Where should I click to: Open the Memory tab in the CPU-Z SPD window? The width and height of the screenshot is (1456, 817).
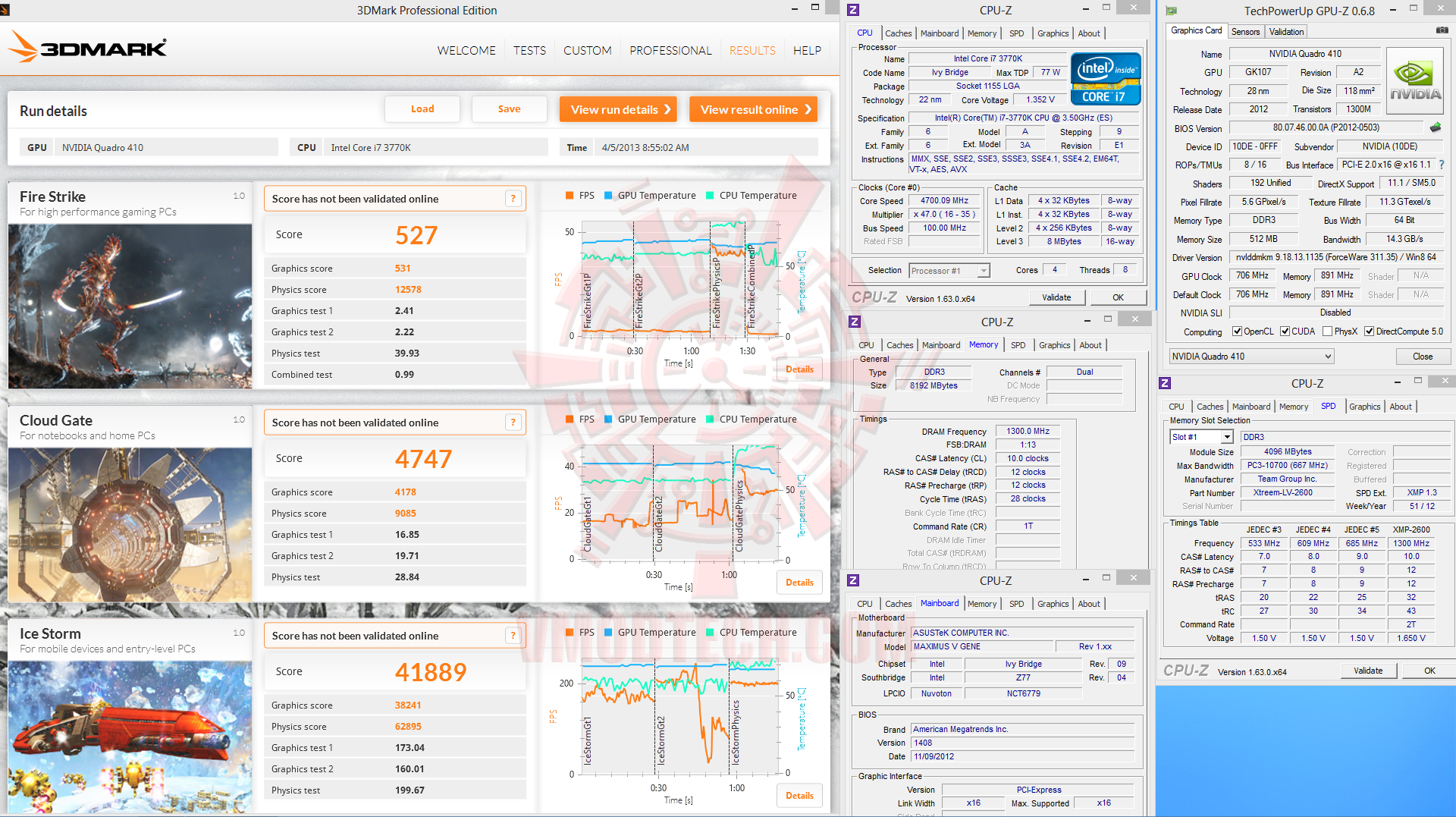(1293, 407)
